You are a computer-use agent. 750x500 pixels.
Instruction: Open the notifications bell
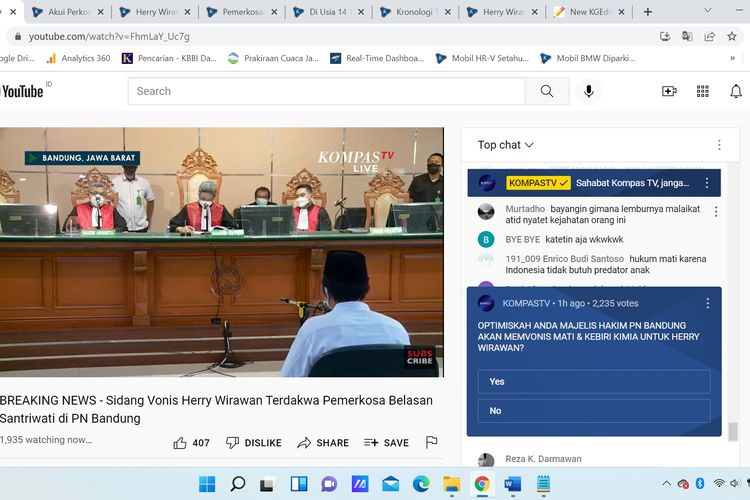[736, 91]
